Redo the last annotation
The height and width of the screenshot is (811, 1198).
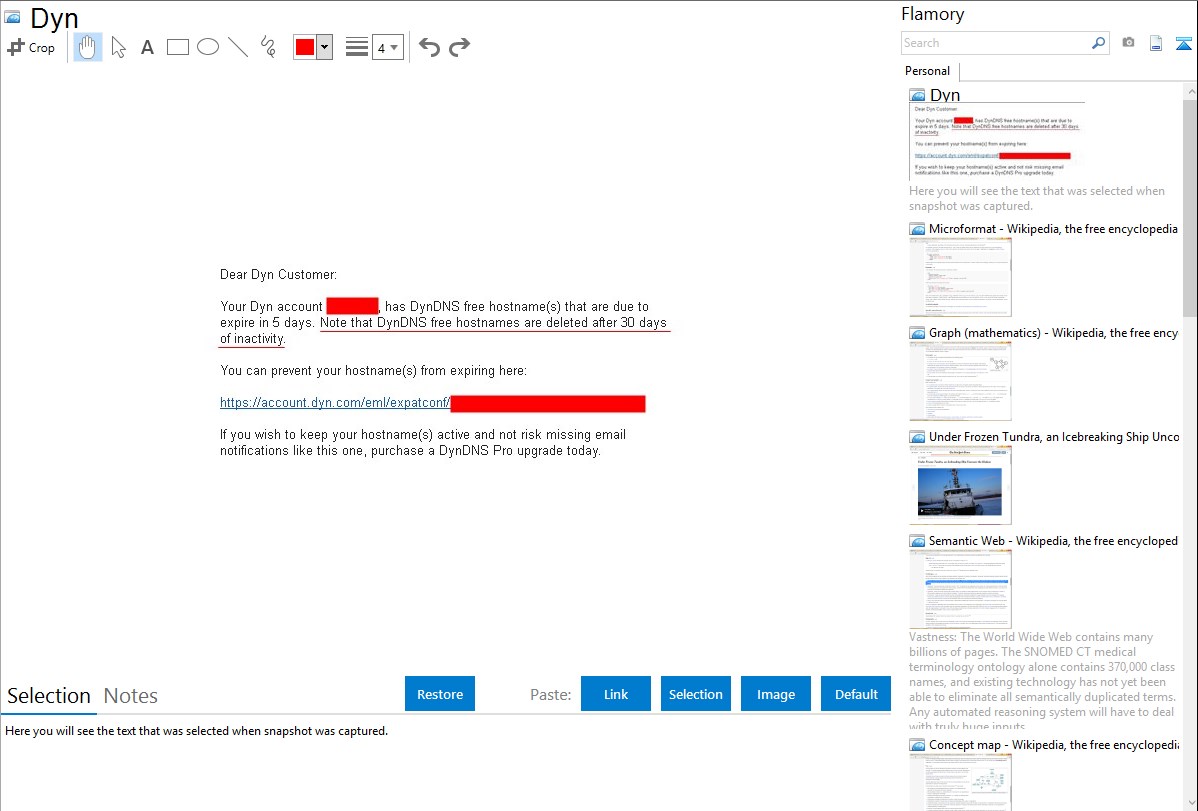(x=459, y=47)
